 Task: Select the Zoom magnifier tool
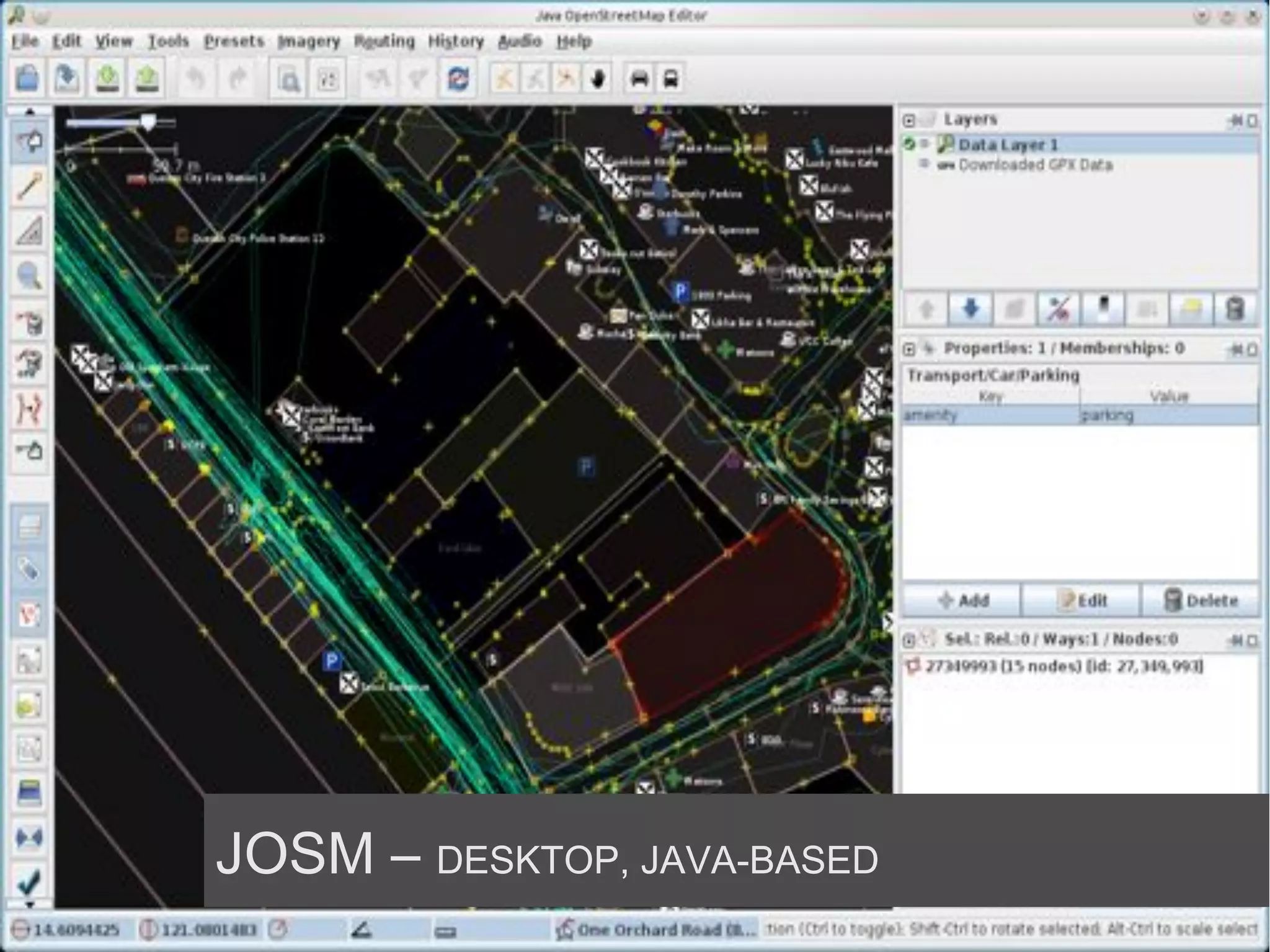[29, 275]
